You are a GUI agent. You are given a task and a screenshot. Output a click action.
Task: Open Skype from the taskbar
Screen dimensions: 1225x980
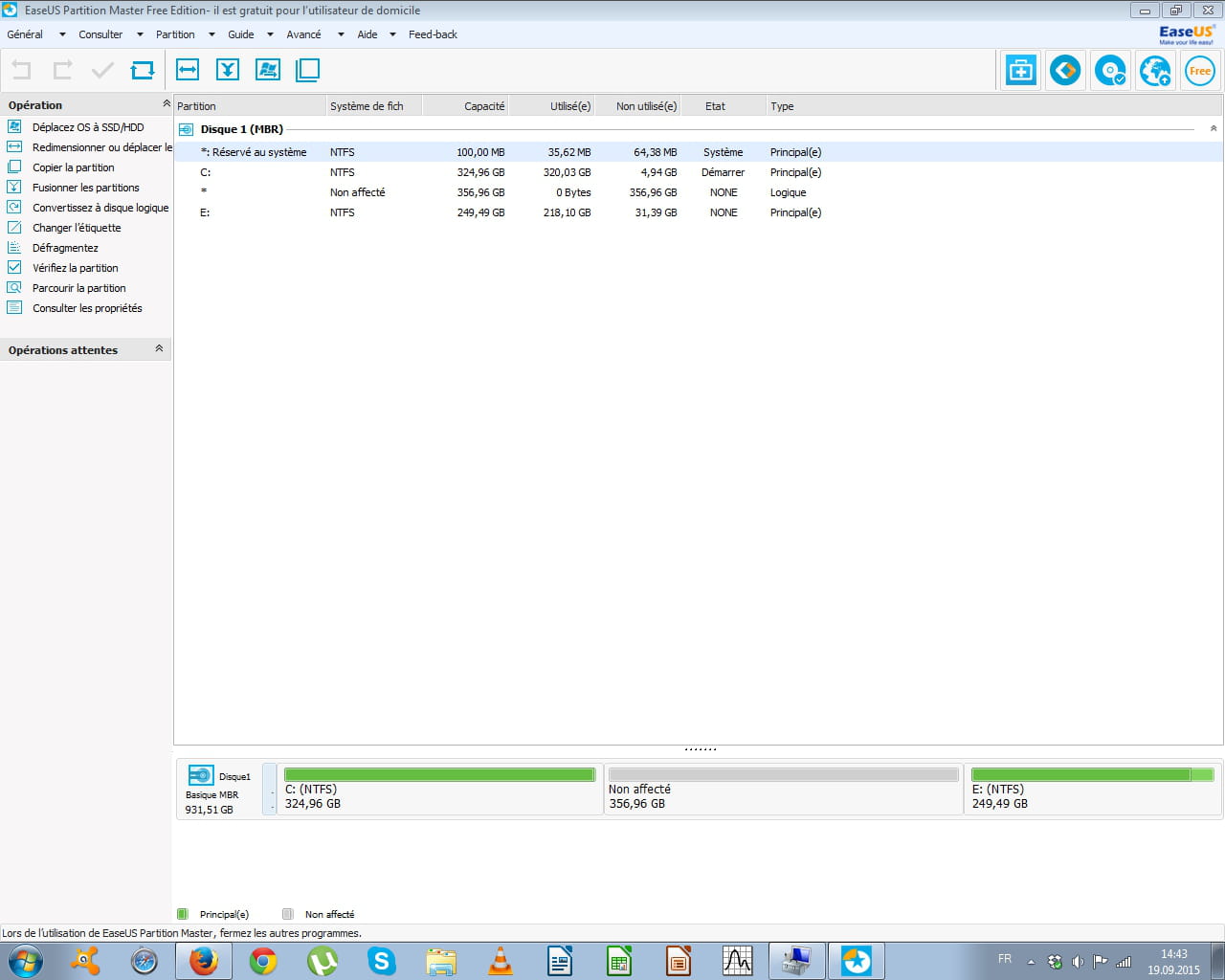tap(382, 961)
